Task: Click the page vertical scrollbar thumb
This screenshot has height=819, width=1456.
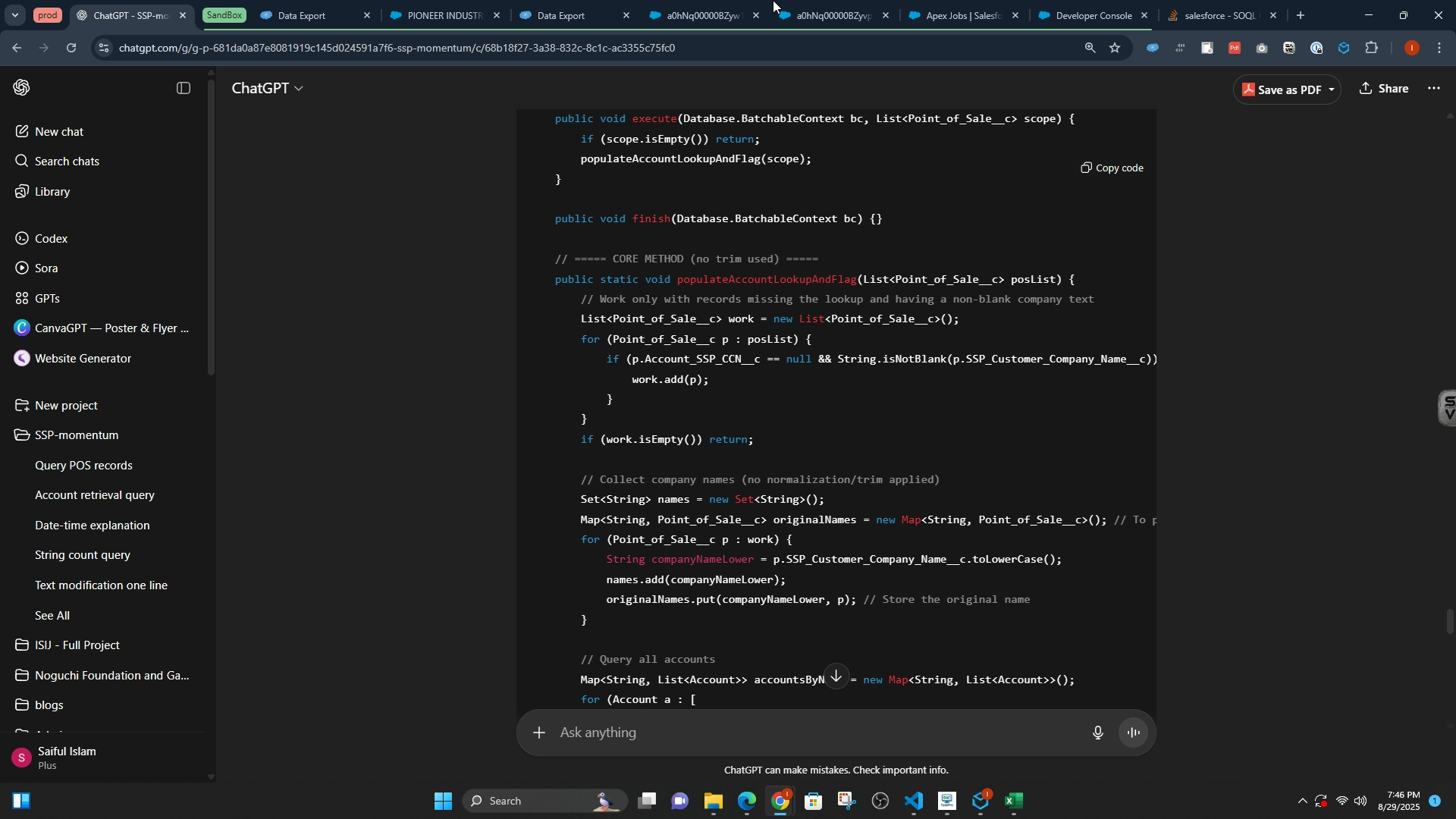Action: tap(1450, 622)
